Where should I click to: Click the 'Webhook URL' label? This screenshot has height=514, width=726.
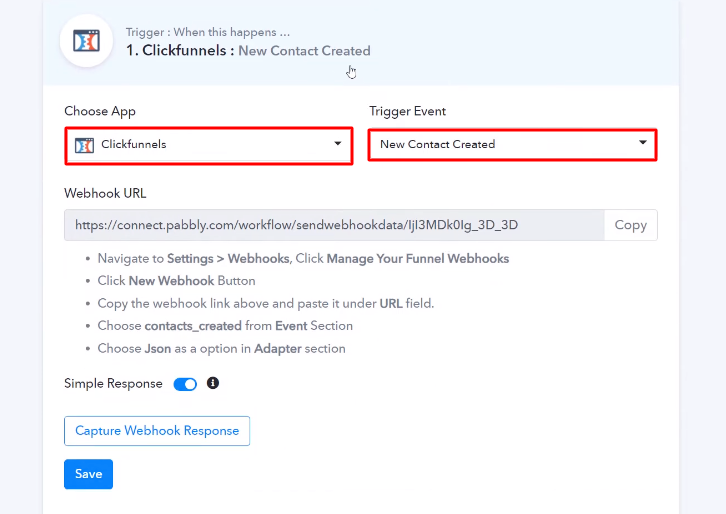[105, 193]
